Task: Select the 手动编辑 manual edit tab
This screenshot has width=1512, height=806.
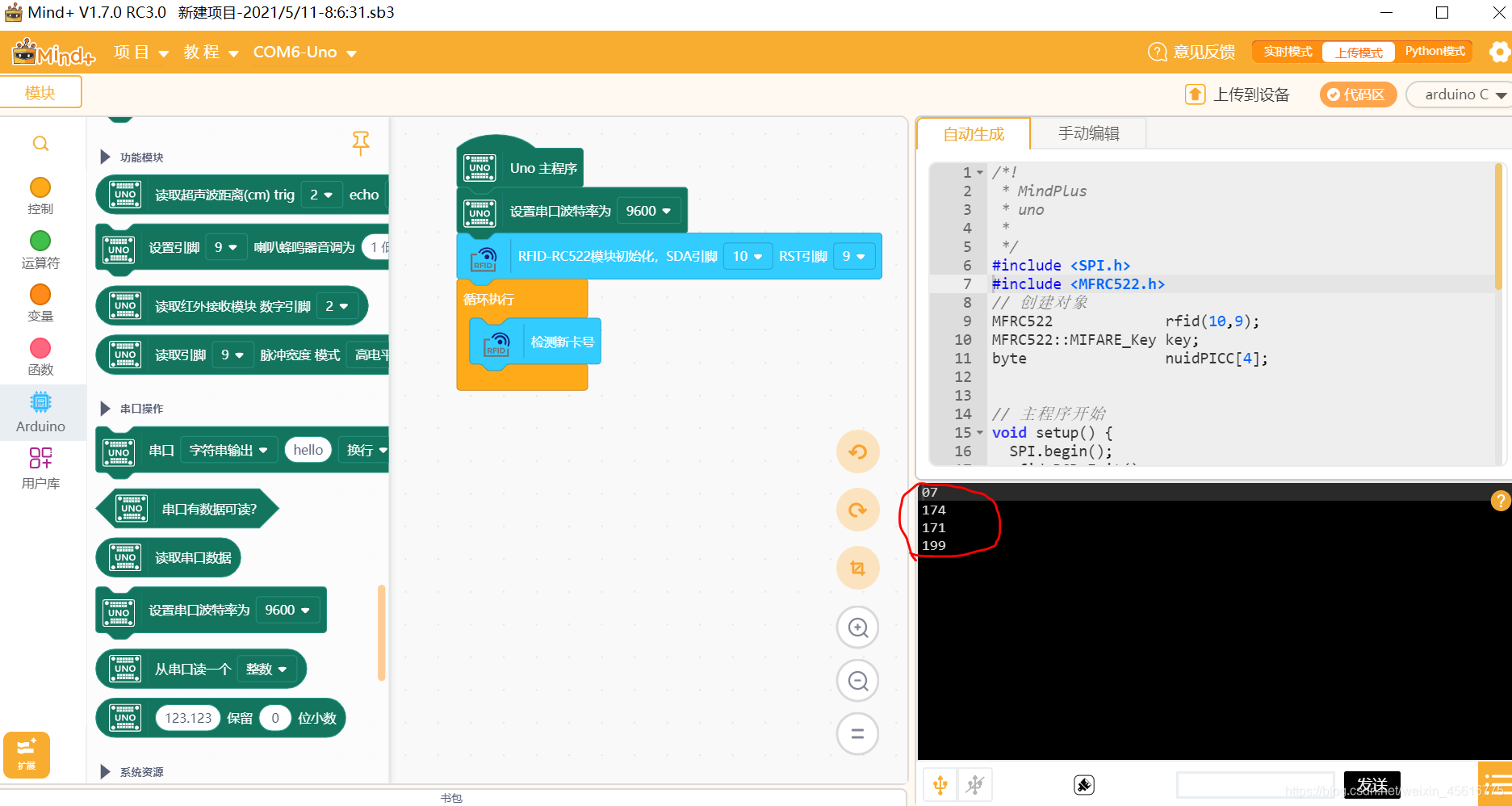Action: click(x=1088, y=133)
